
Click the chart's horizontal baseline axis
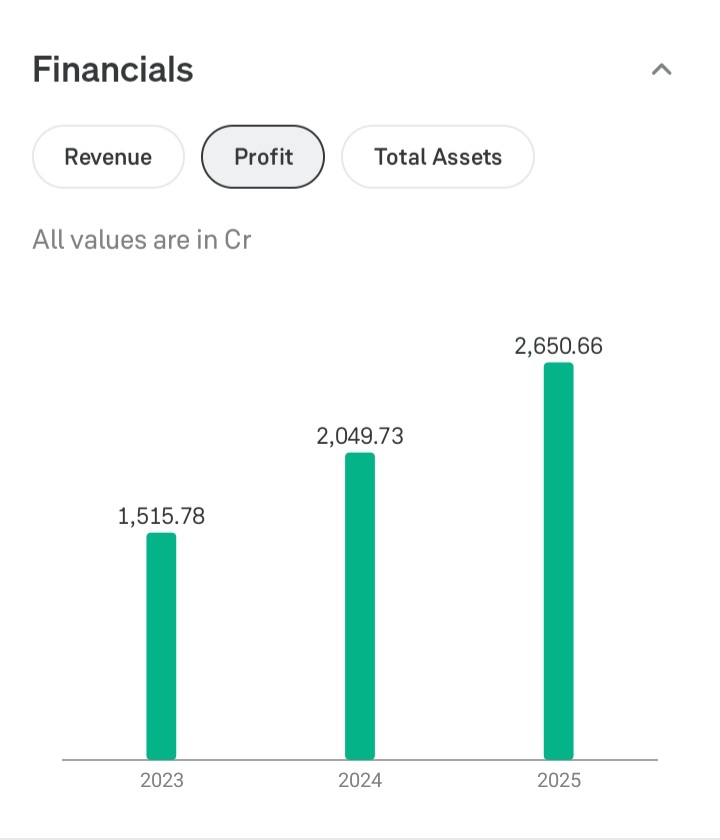coord(260,760)
